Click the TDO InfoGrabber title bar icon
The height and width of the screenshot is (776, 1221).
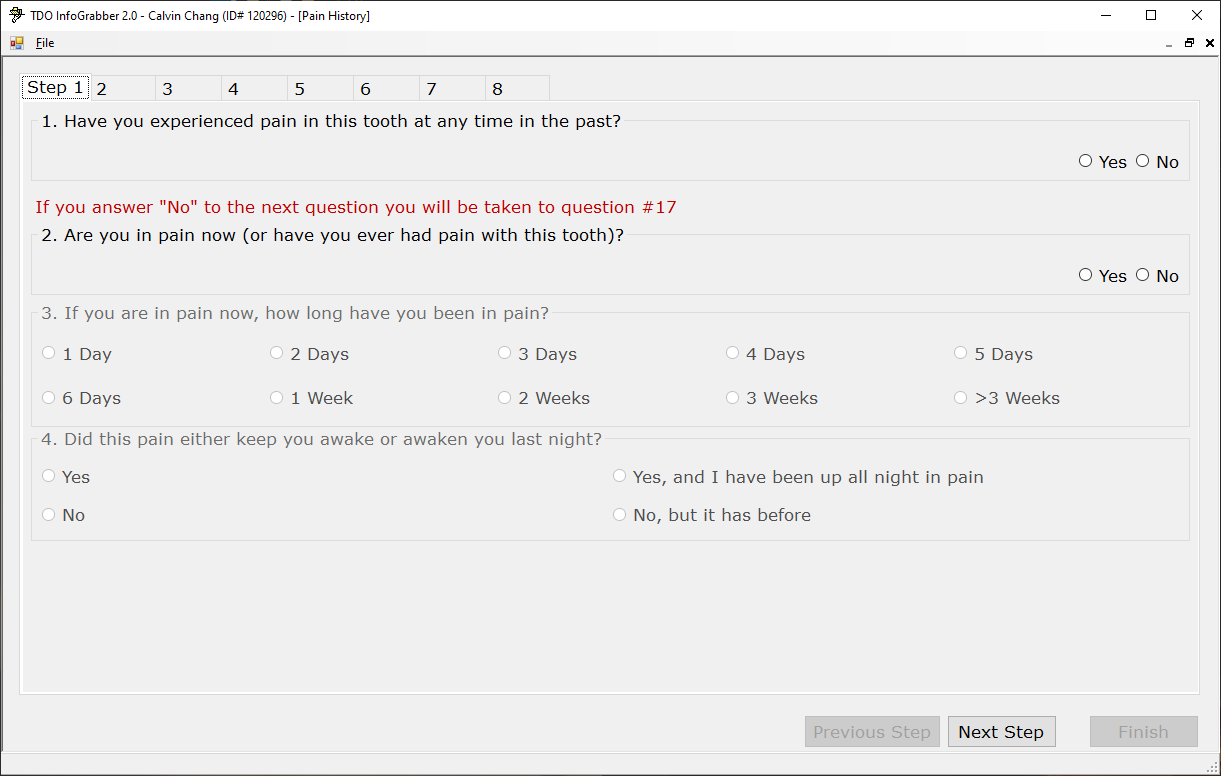(16, 15)
